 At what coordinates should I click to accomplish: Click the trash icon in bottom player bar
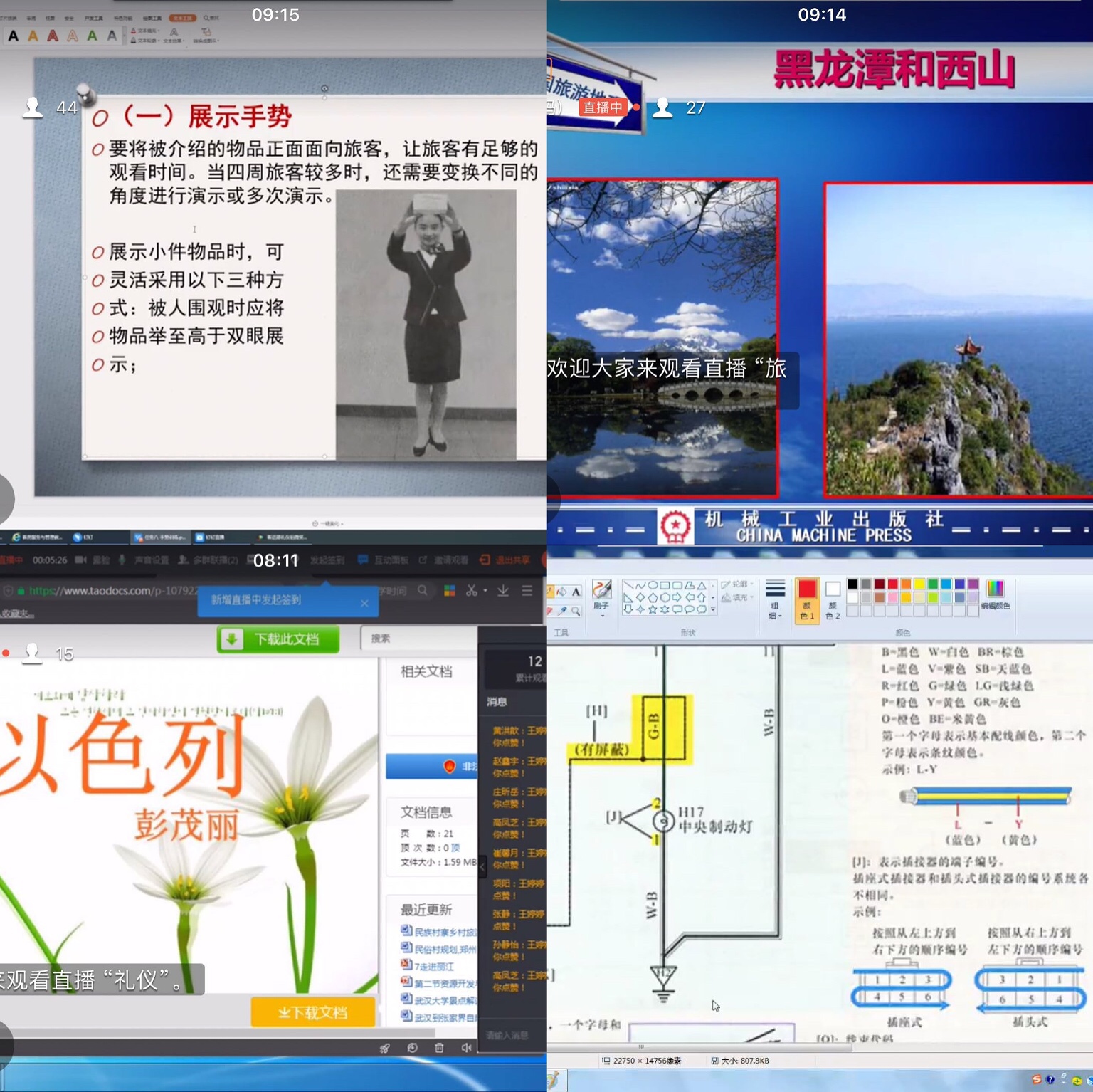439,1047
